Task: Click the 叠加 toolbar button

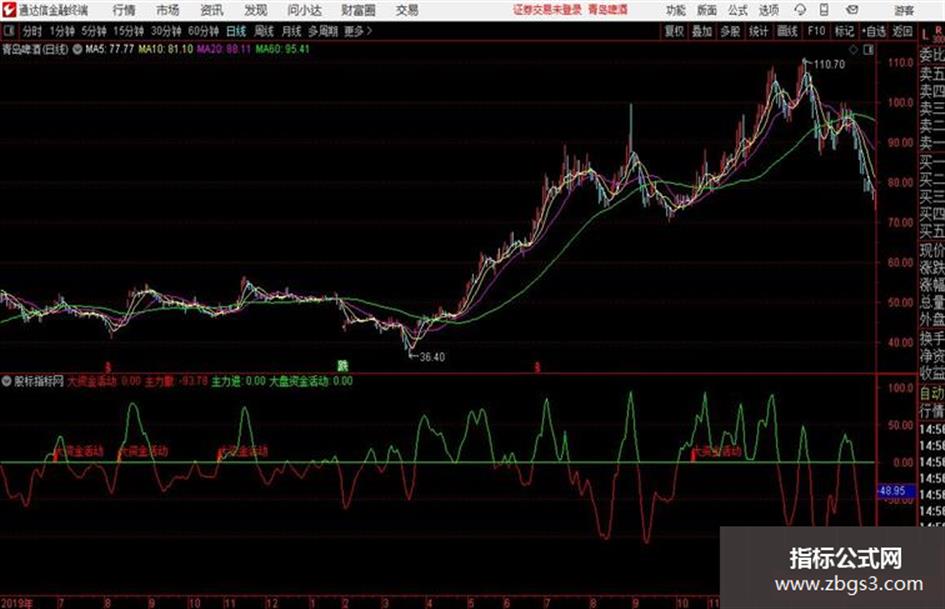Action: (702, 31)
